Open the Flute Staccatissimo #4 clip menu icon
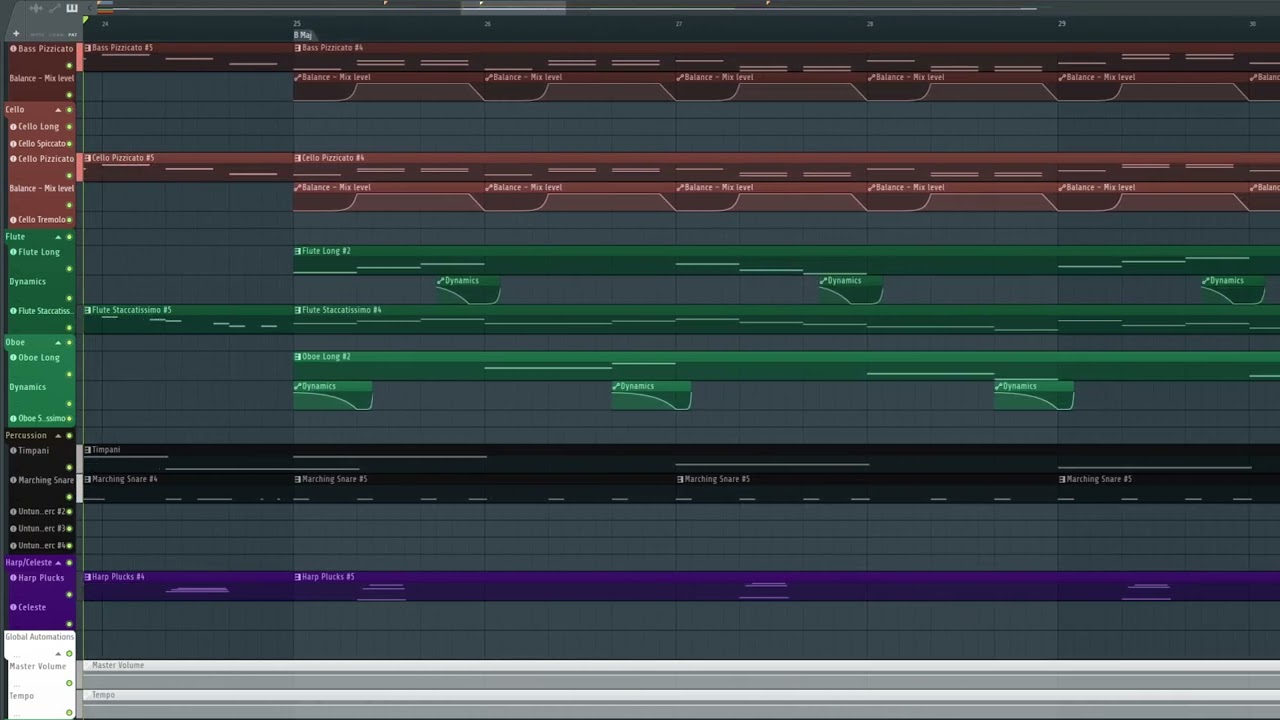 point(298,310)
